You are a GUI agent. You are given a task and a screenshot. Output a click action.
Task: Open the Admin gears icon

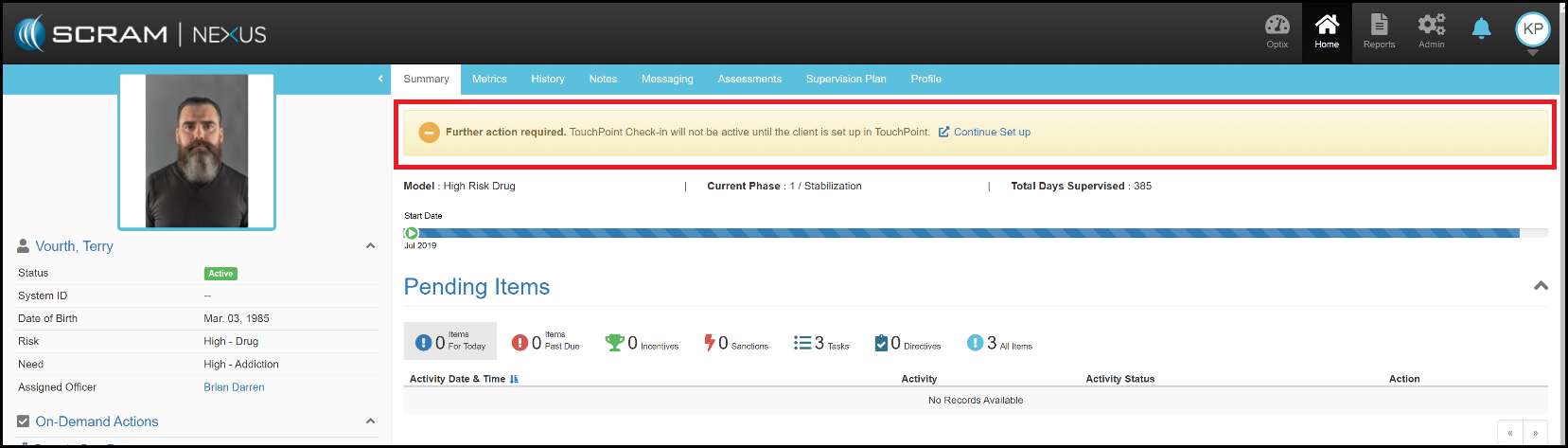(1431, 30)
